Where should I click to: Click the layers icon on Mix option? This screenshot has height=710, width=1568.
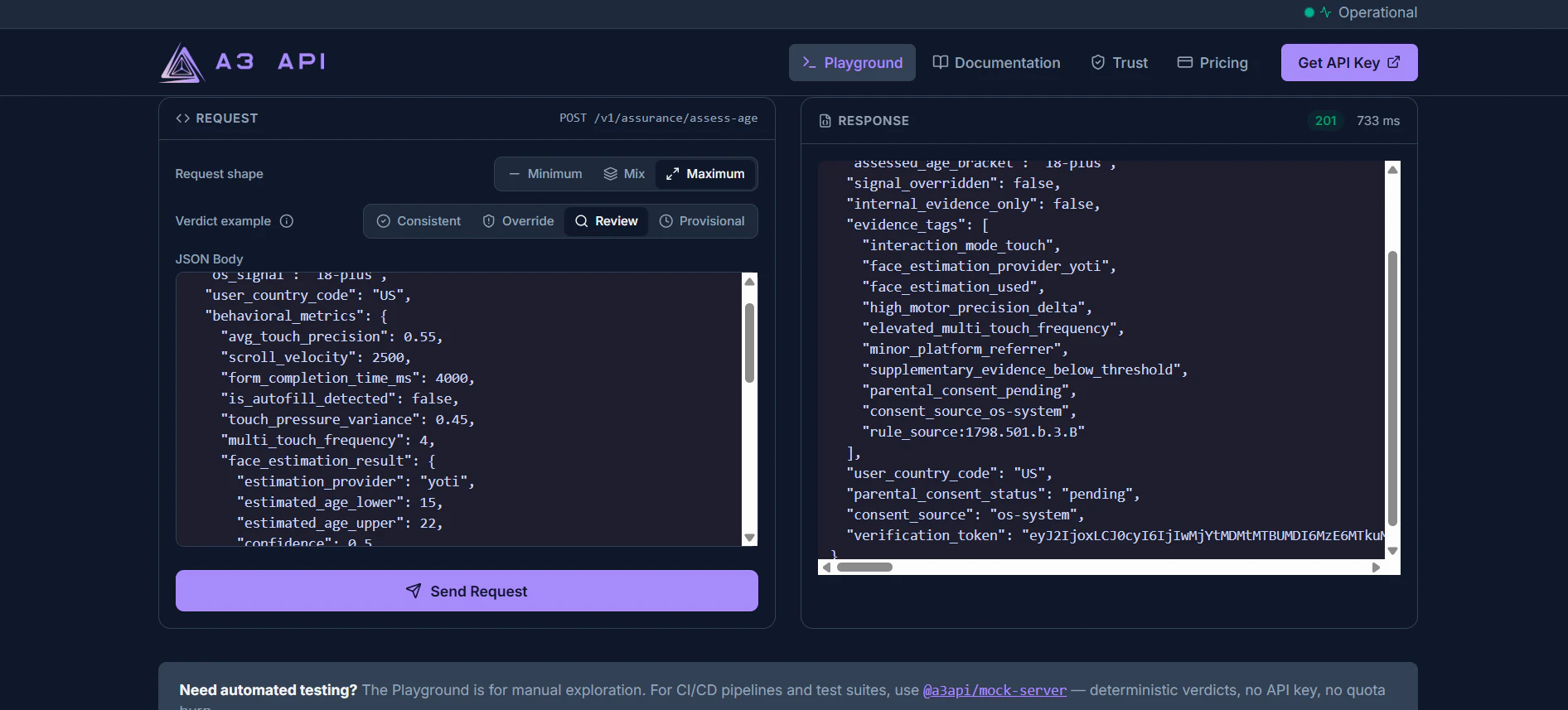point(611,174)
